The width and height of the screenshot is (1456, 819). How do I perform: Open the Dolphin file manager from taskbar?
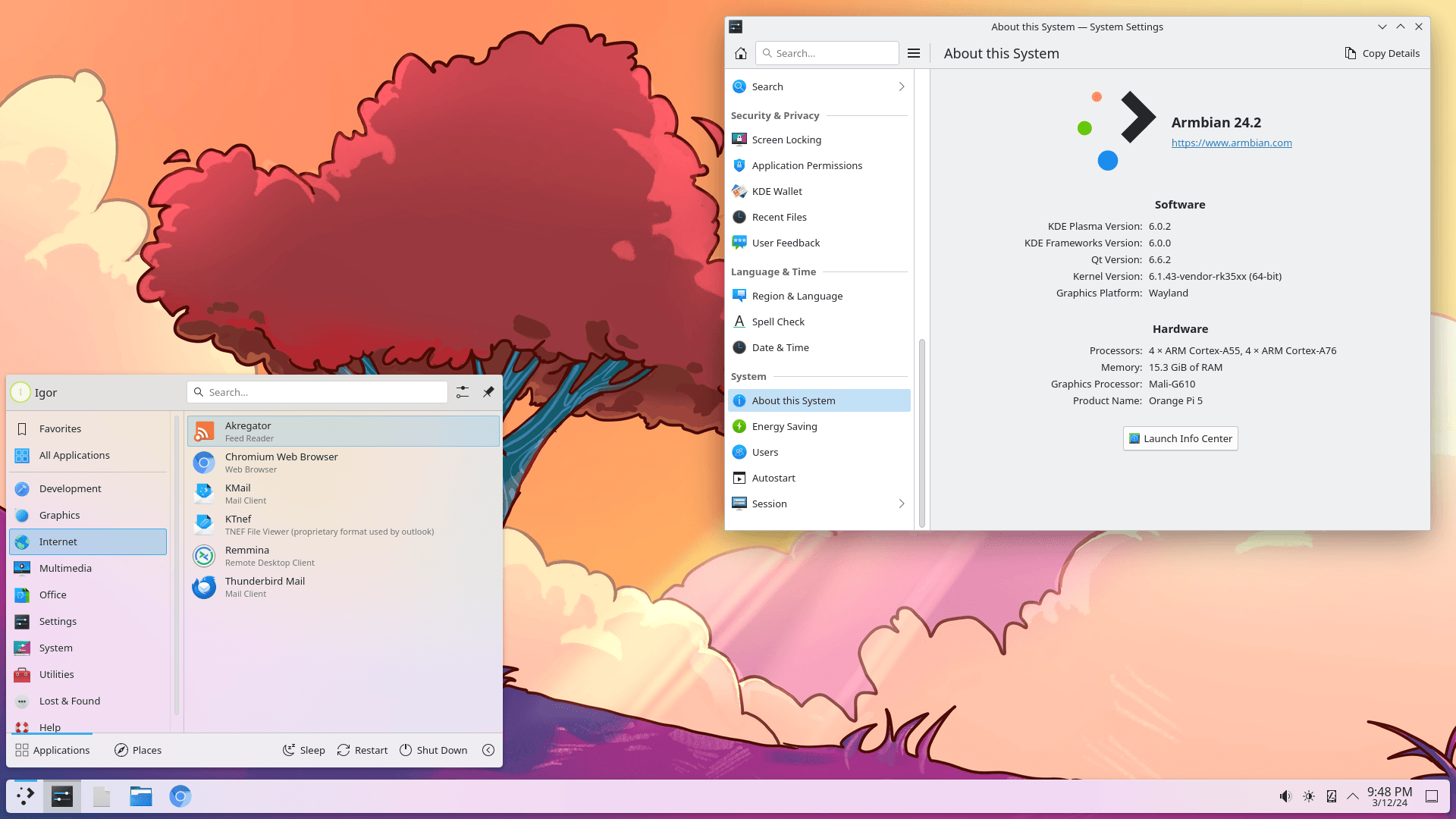coord(140,796)
